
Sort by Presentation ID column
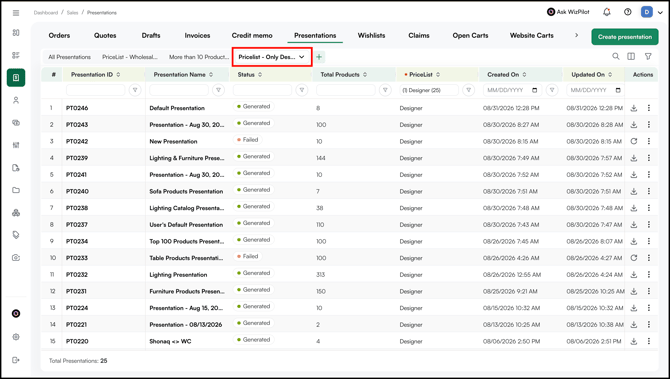[x=118, y=74]
